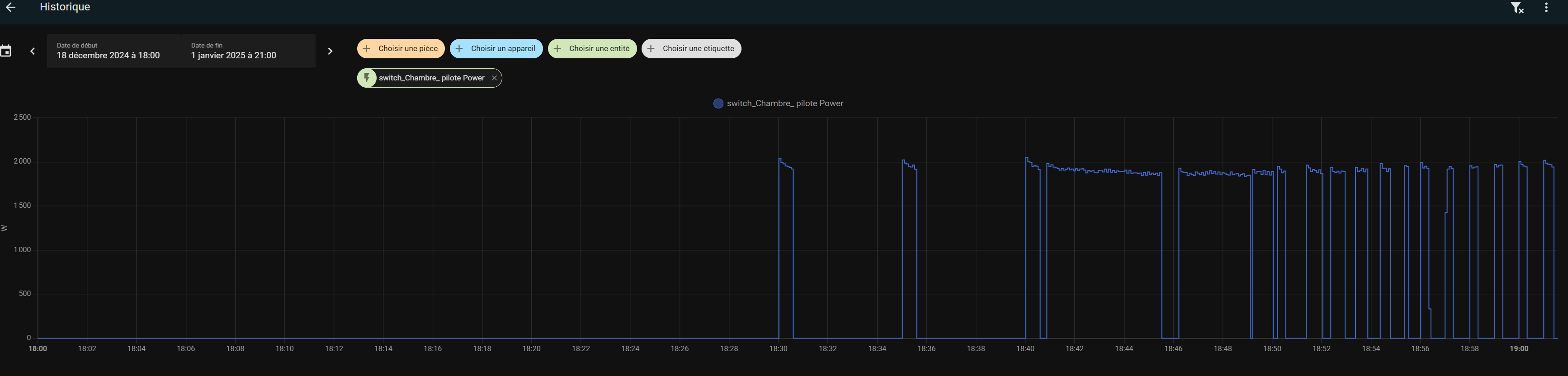This screenshot has width=1568, height=376.
Task: Click the lightning bolt icon on the entity chip
Action: pos(366,78)
